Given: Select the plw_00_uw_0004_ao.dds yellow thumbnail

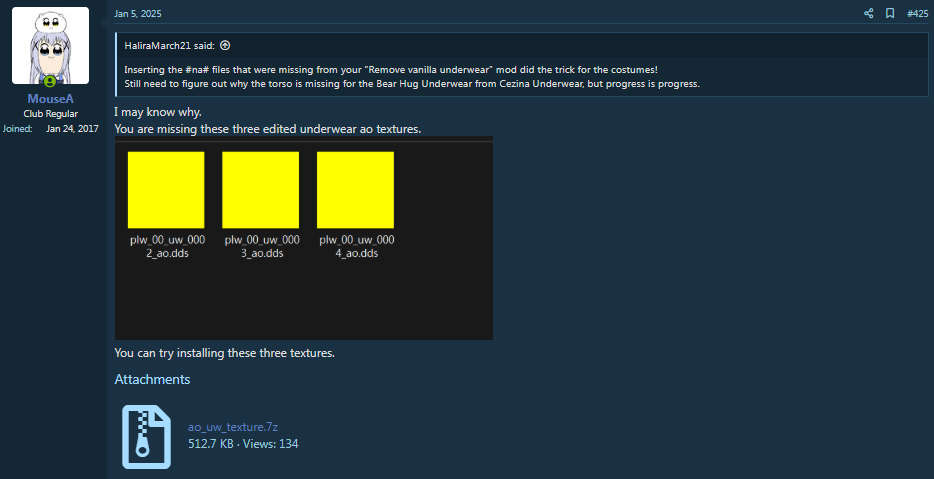Looking at the screenshot, I should [x=355, y=189].
